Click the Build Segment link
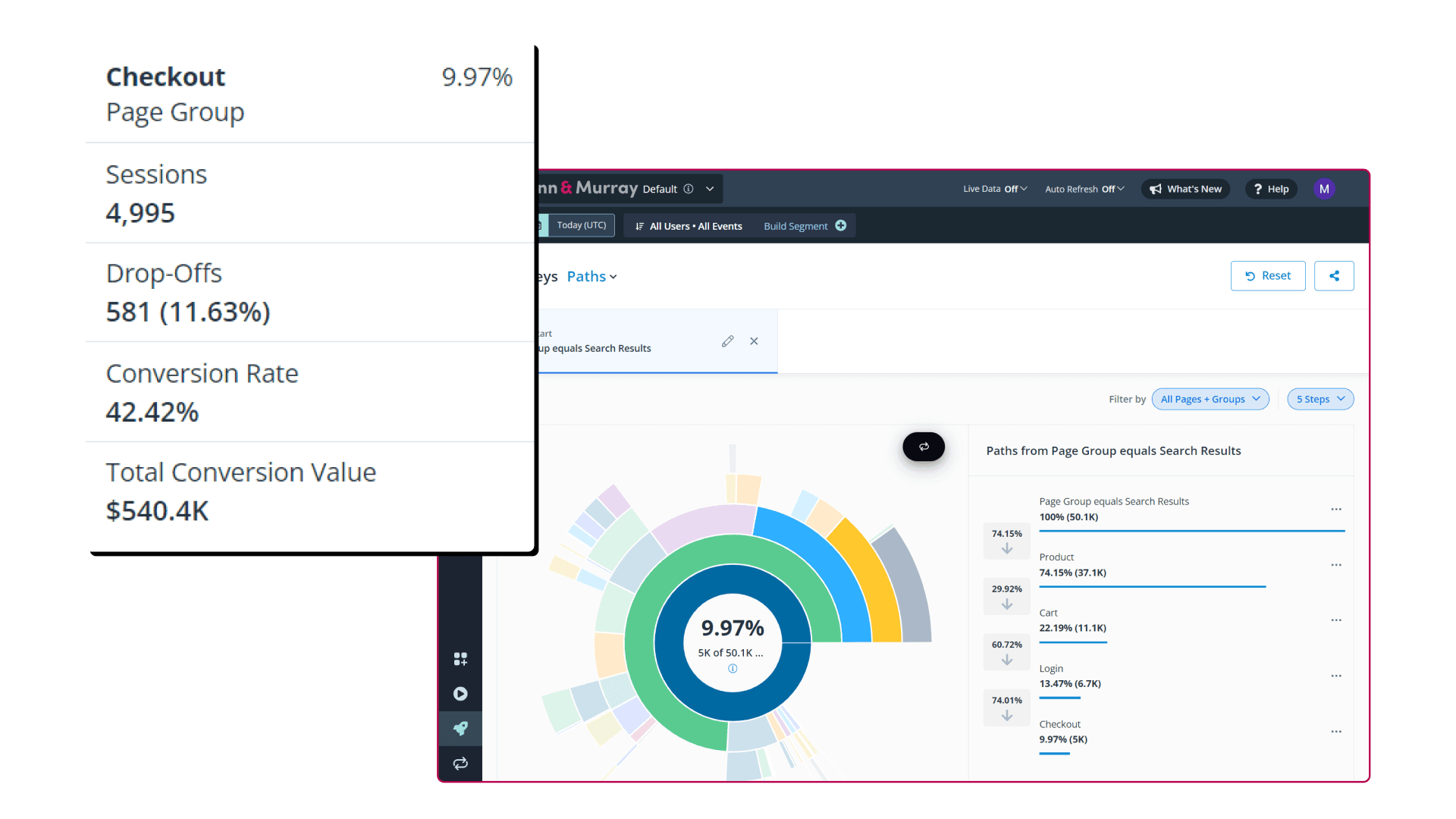This screenshot has height=819, width=1456. pos(795,225)
